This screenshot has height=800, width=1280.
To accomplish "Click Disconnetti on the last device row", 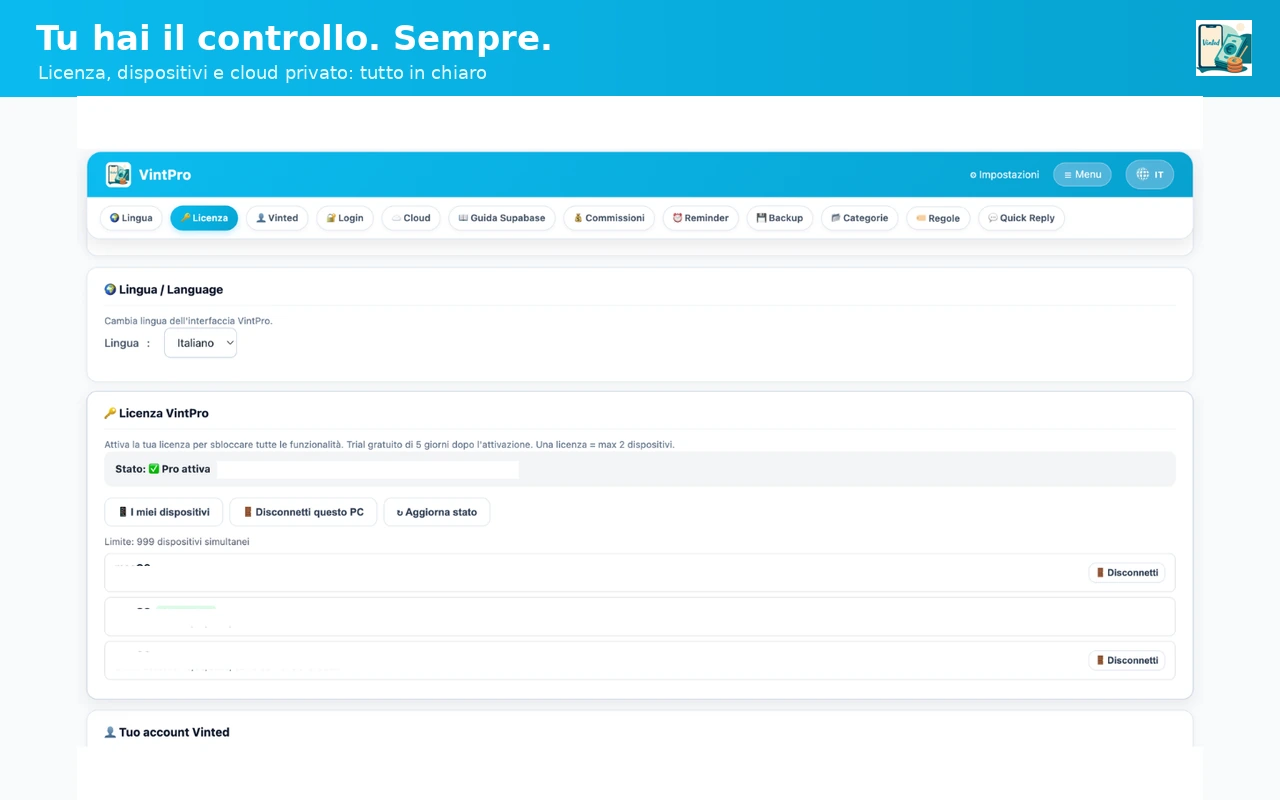I will point(1127,660).
